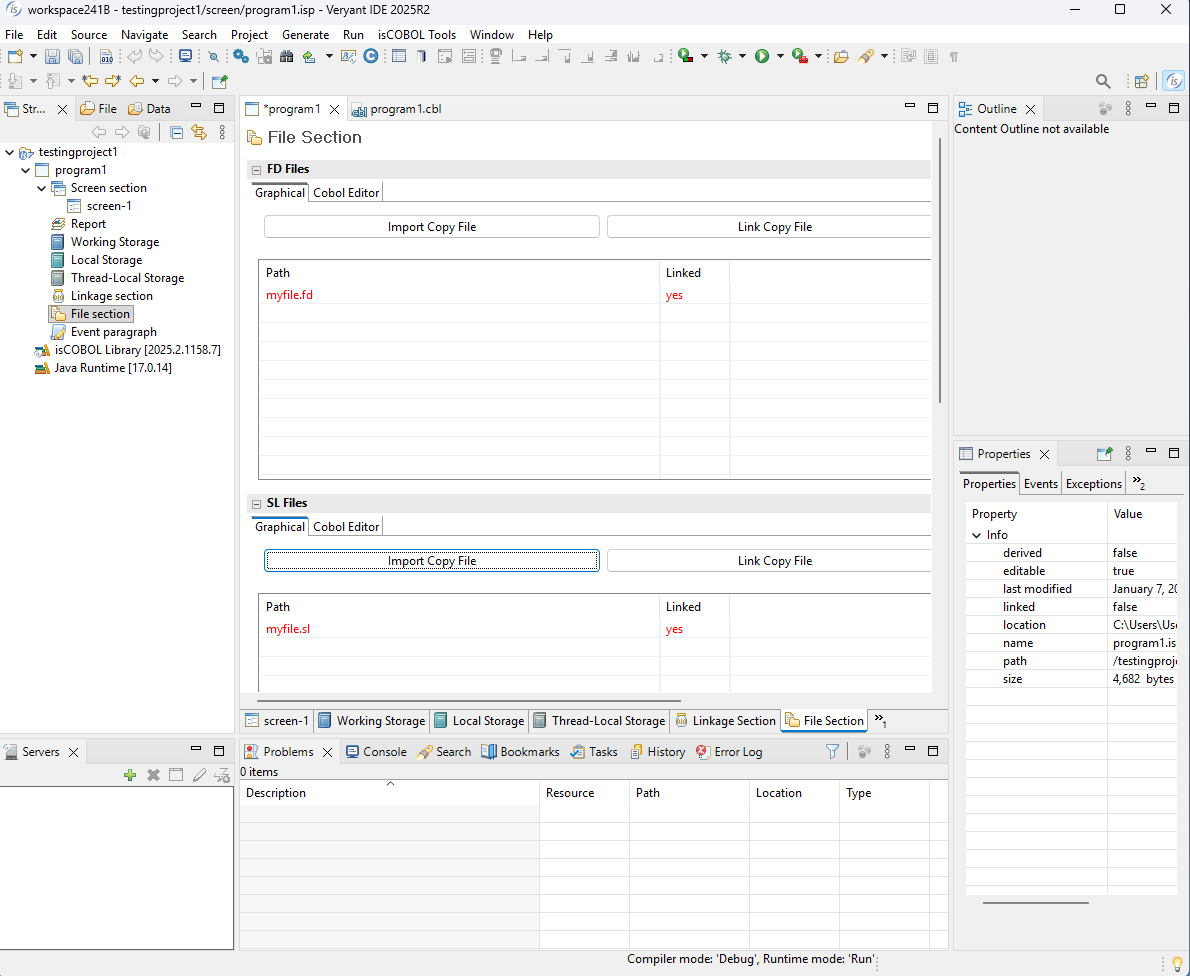Screen dimensions: 1190x976
Task: Click Import Copy File under SL Files
Action: click(431, 561)
